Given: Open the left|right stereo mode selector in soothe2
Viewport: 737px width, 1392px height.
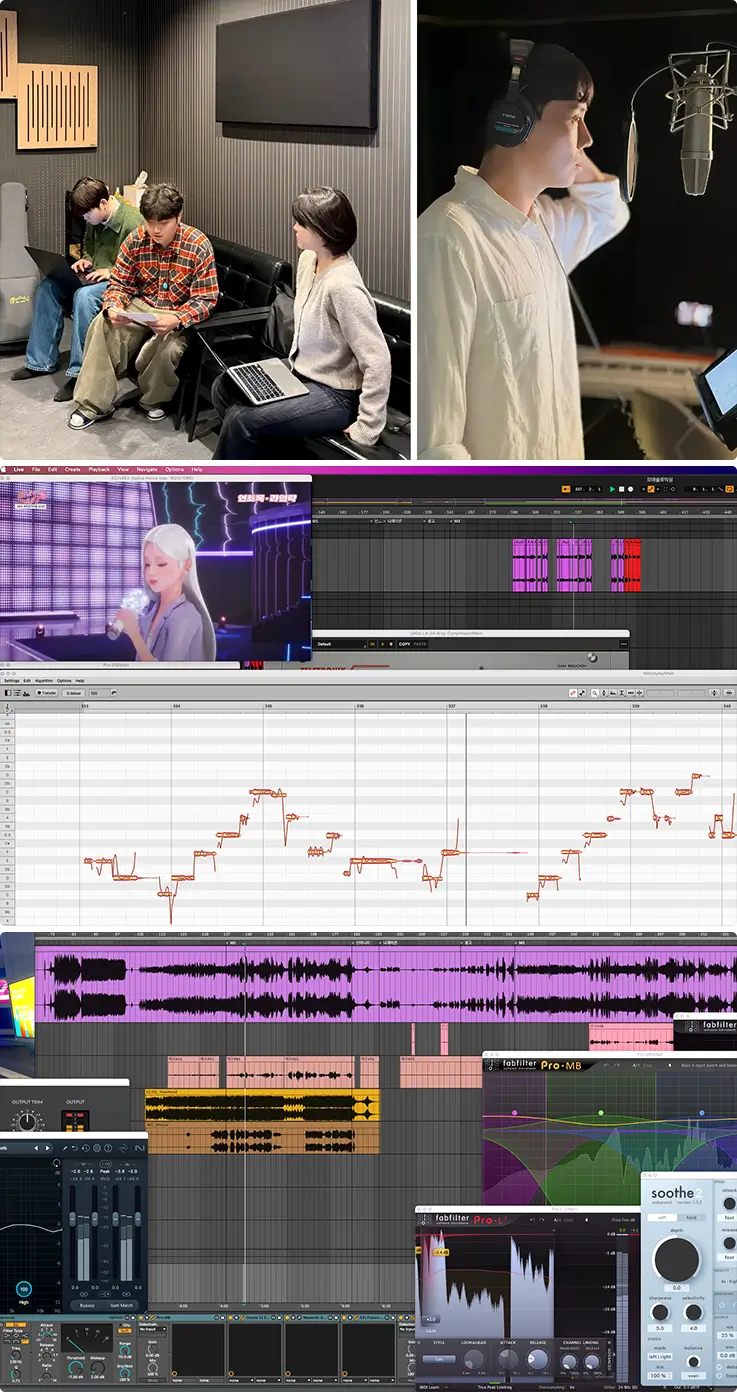Looking at the screenshot, I should pyautogui.click(x=660, y=1357).
